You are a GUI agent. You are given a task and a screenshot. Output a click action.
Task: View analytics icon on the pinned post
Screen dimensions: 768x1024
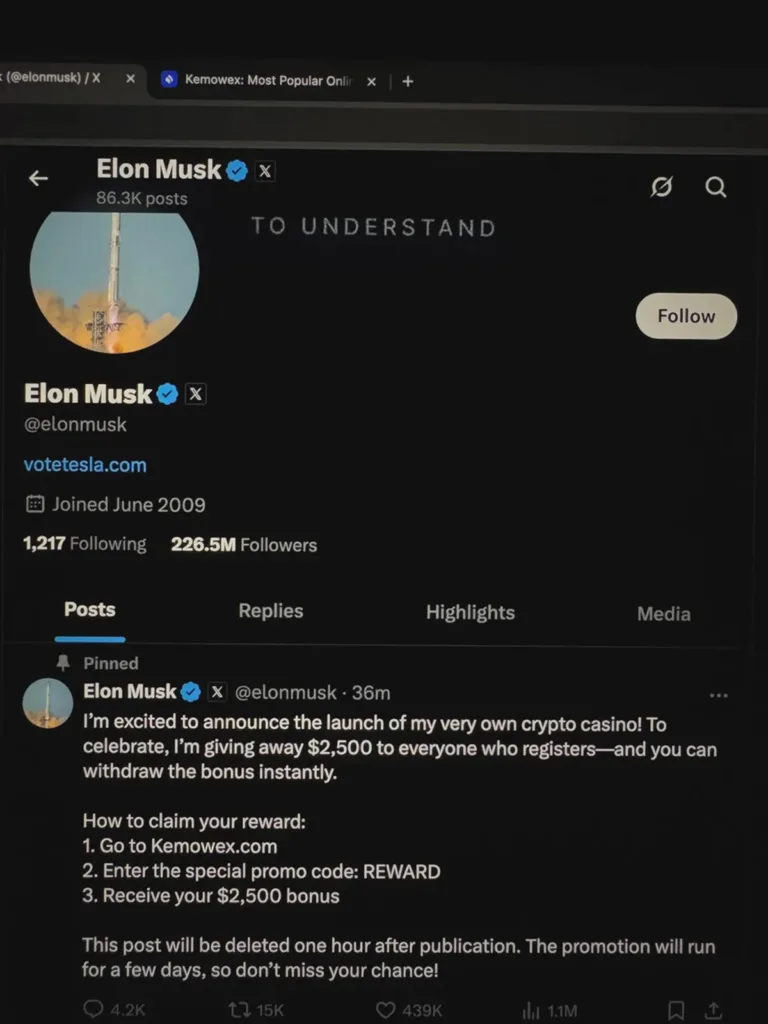click(x=532, y=1009)
